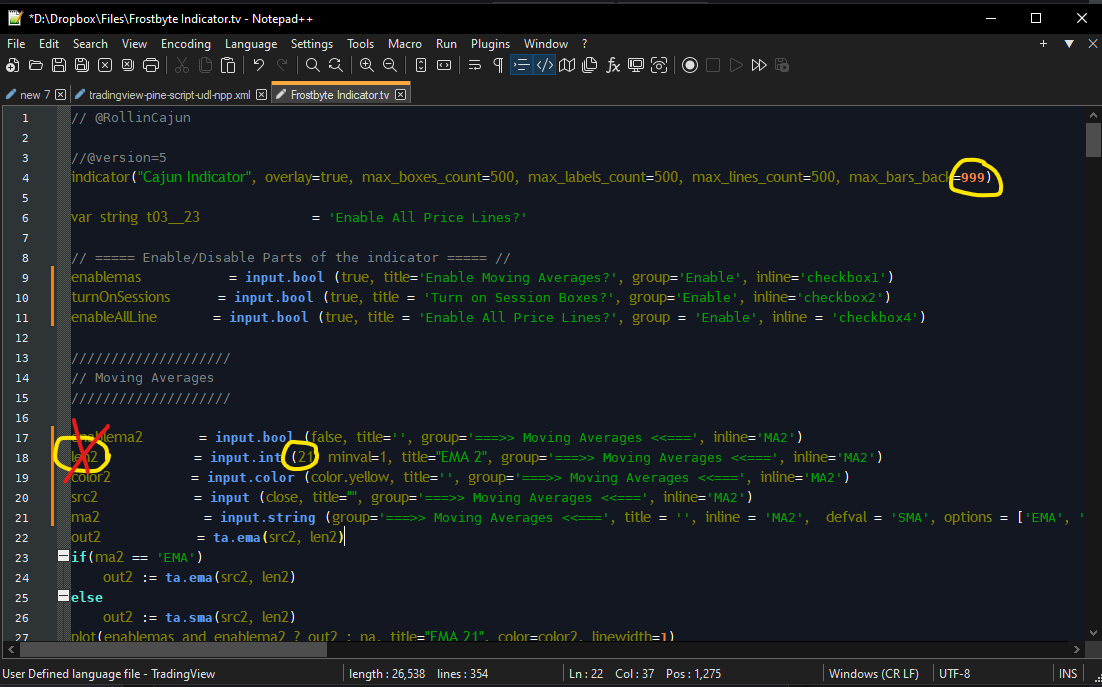Open the Document List panel icon
The image size is (1102, 687).
[590, 65]
